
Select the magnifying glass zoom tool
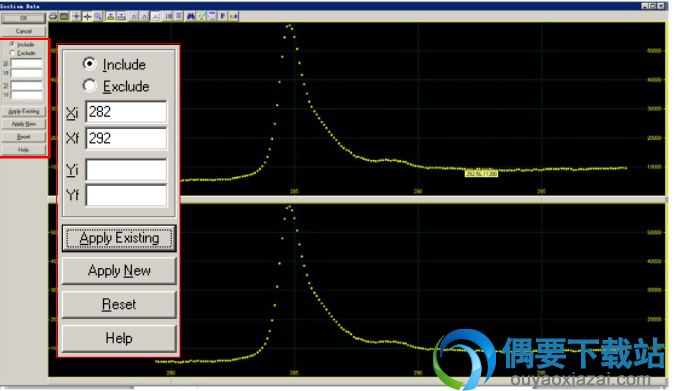point(98,16)
